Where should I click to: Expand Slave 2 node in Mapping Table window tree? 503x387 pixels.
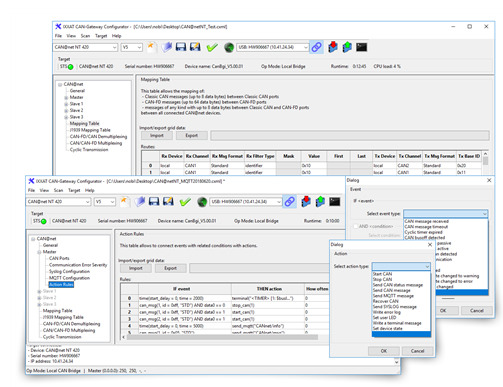66,111
